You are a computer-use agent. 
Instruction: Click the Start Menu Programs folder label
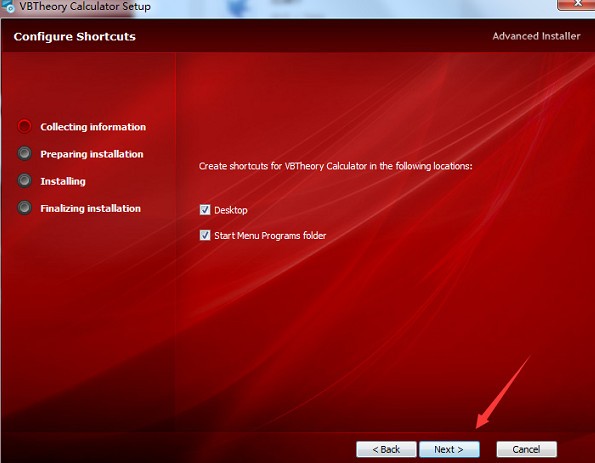point(270,236)
